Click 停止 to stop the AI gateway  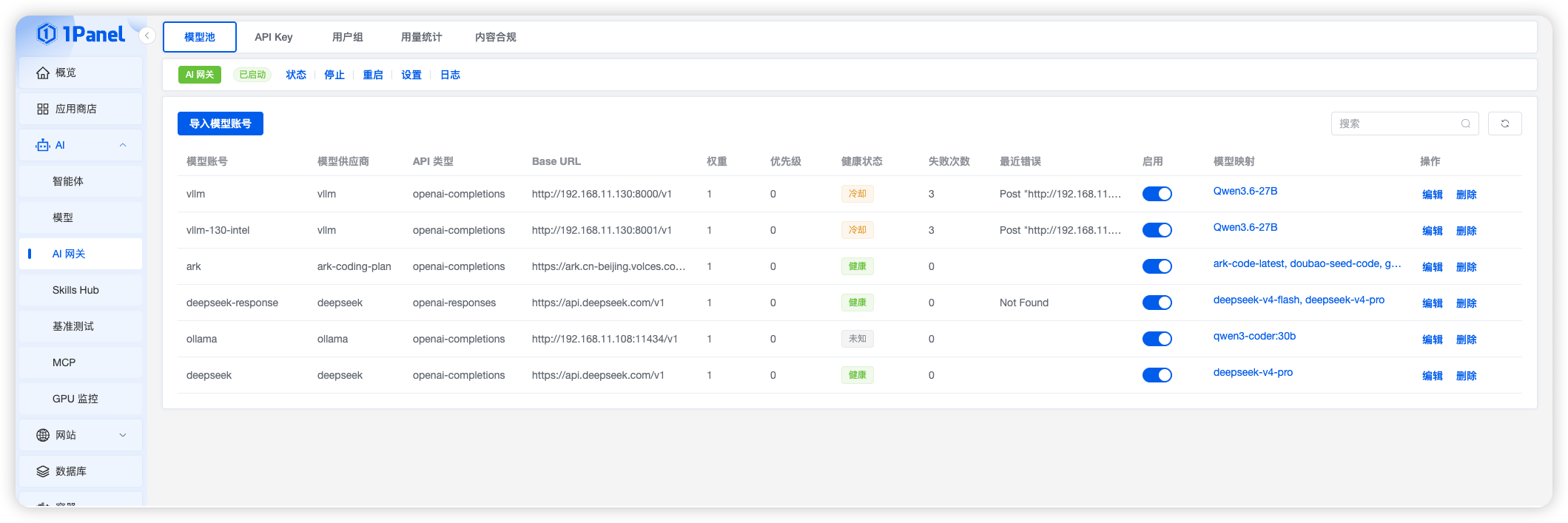[x=334, y=75]
